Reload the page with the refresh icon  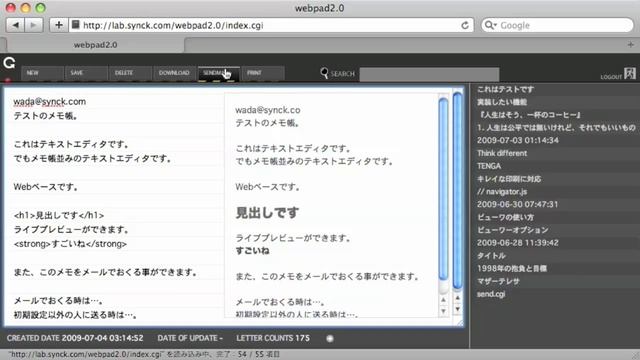point(465,25)
